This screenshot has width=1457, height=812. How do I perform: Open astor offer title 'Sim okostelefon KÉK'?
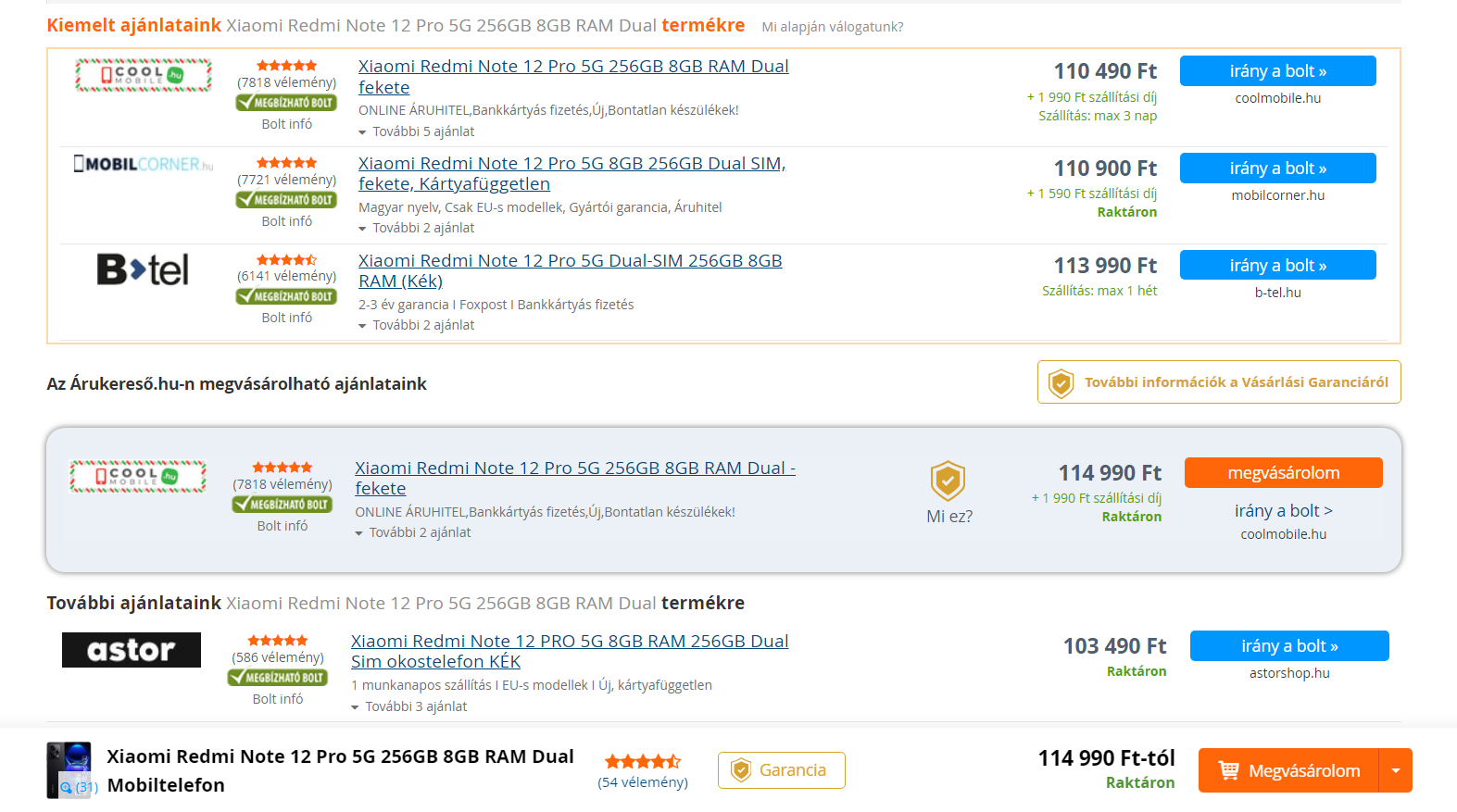click(570, 651)
